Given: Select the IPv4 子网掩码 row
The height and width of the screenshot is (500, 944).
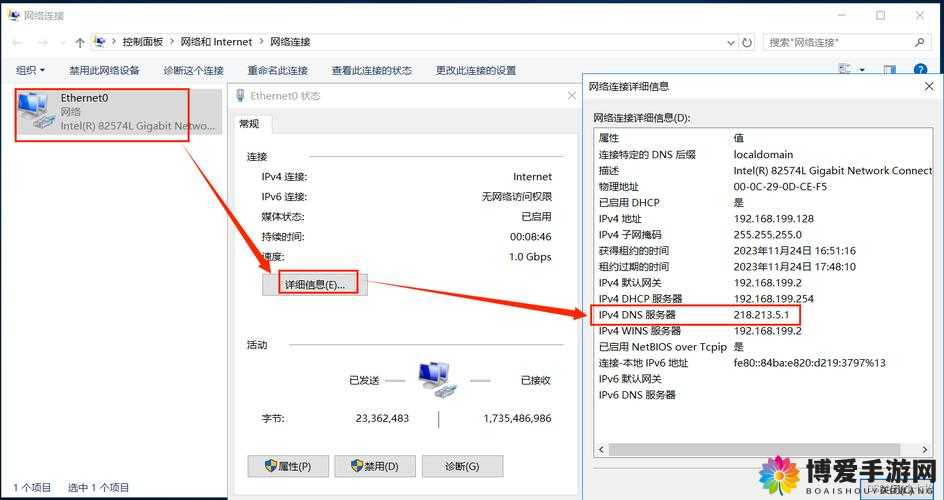Looking at the screenshot, I should point(765,235).
